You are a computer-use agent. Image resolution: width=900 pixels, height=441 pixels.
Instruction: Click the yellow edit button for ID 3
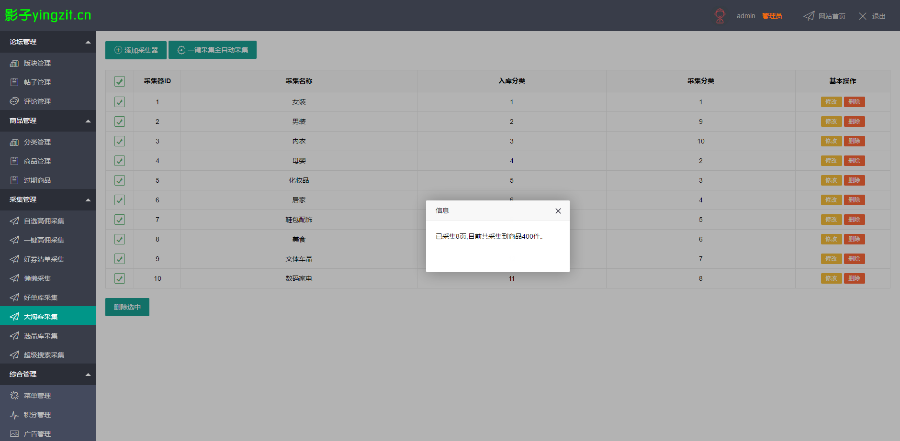[x=831, y=141]
